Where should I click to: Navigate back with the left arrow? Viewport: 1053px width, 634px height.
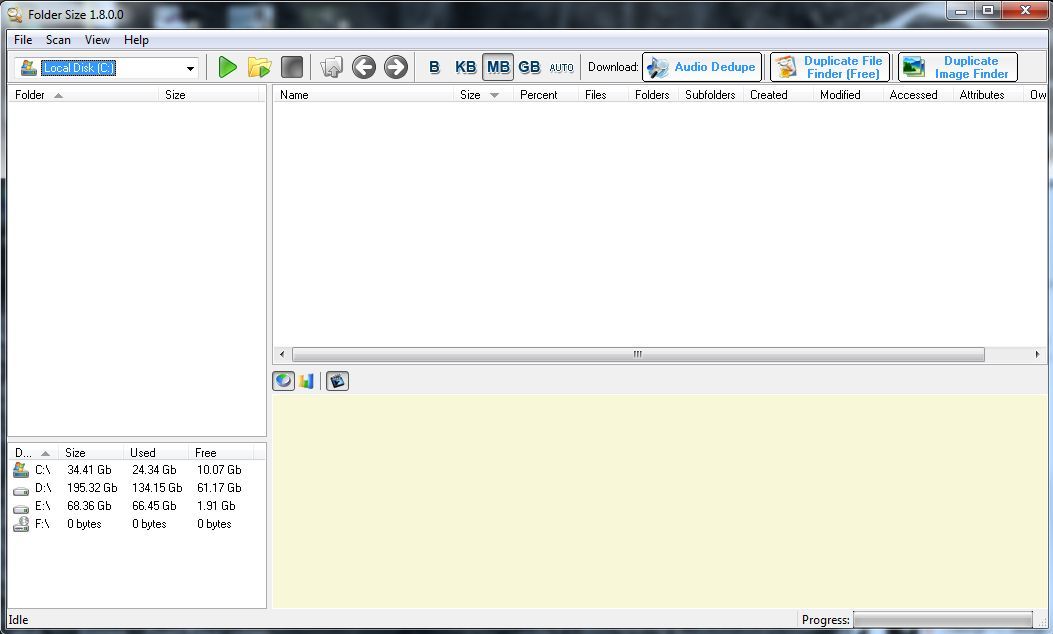(366, 67)
